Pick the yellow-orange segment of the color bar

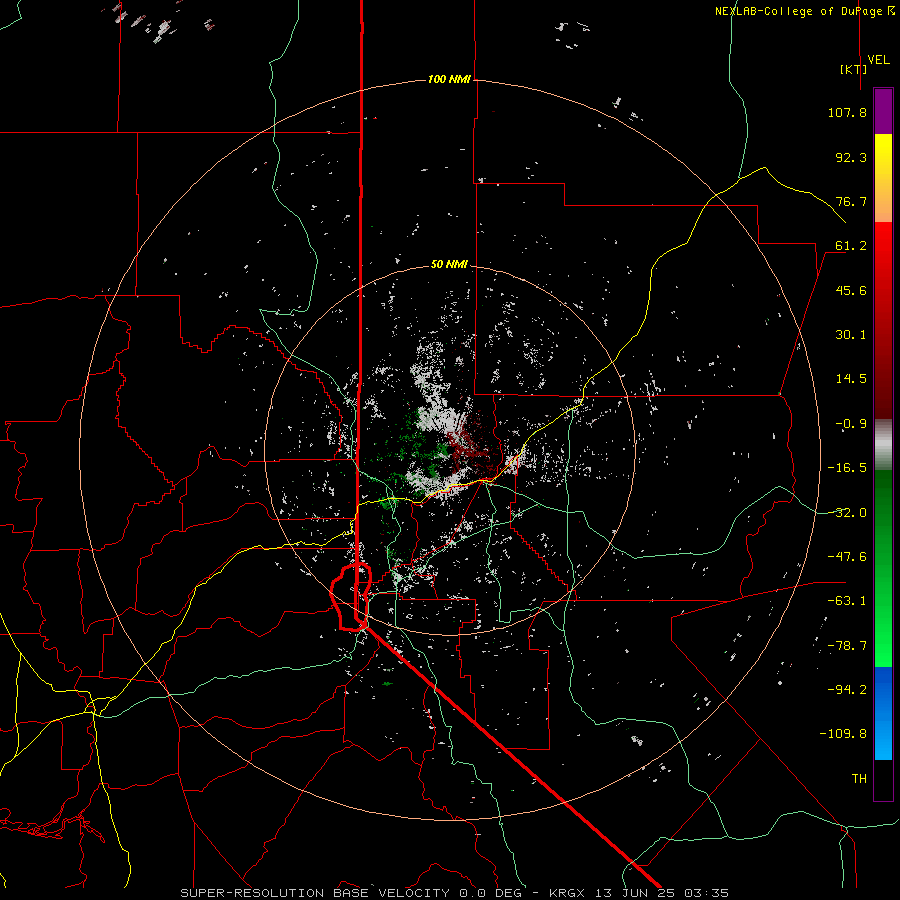point(883,179)
